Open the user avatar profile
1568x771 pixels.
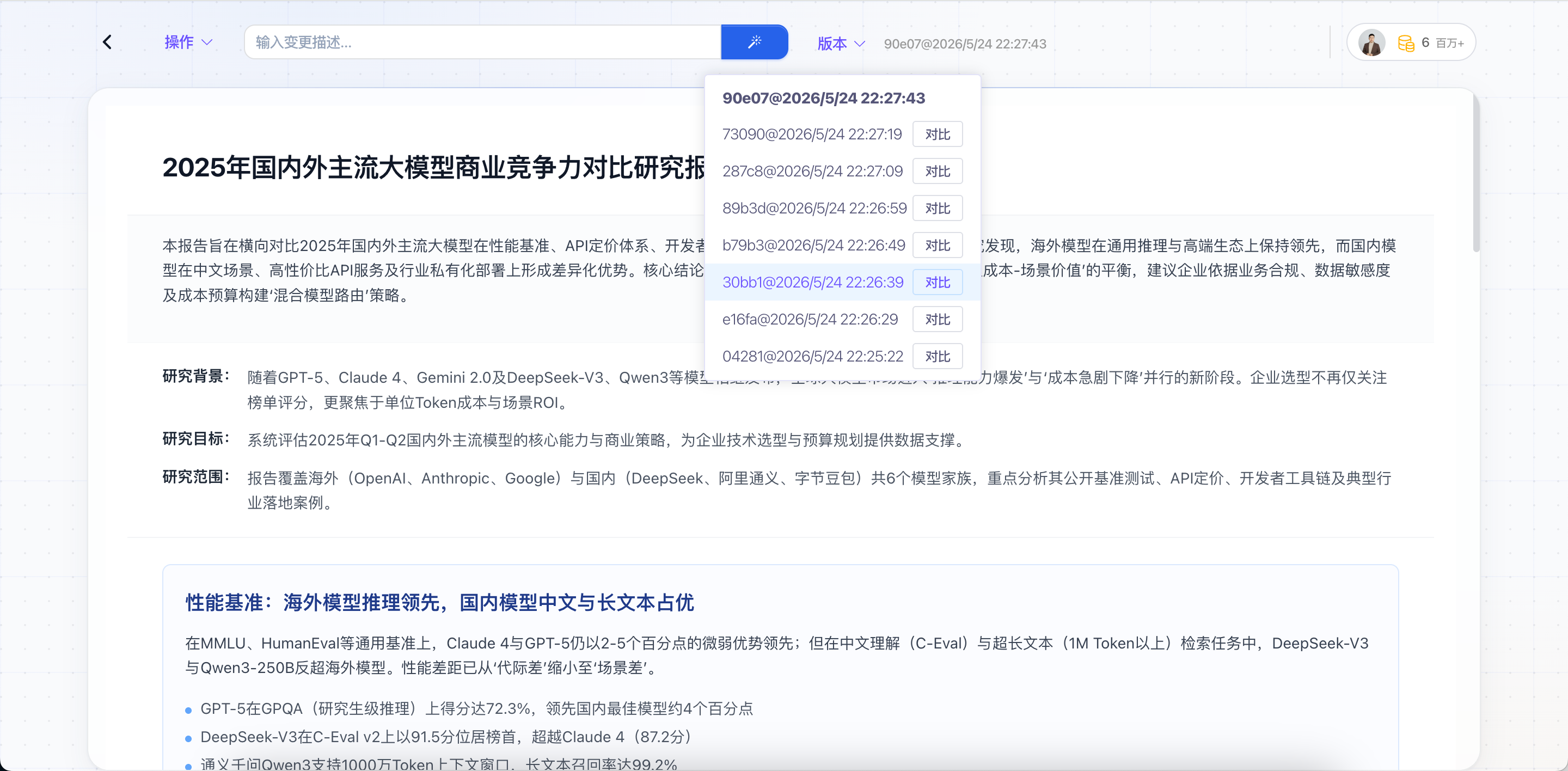click(1371, 42)
